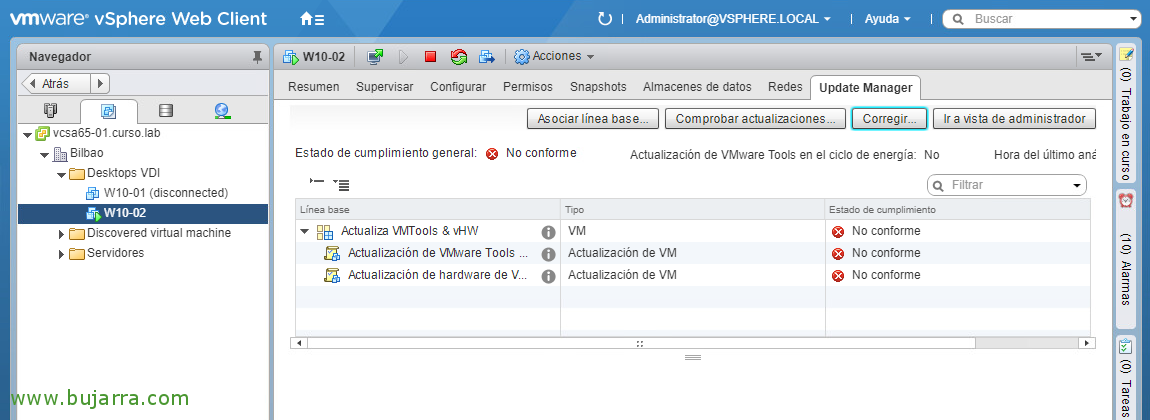Switch to Supervisar tab
Viewport: 1150px width, 420px height.
click(385, 86)
